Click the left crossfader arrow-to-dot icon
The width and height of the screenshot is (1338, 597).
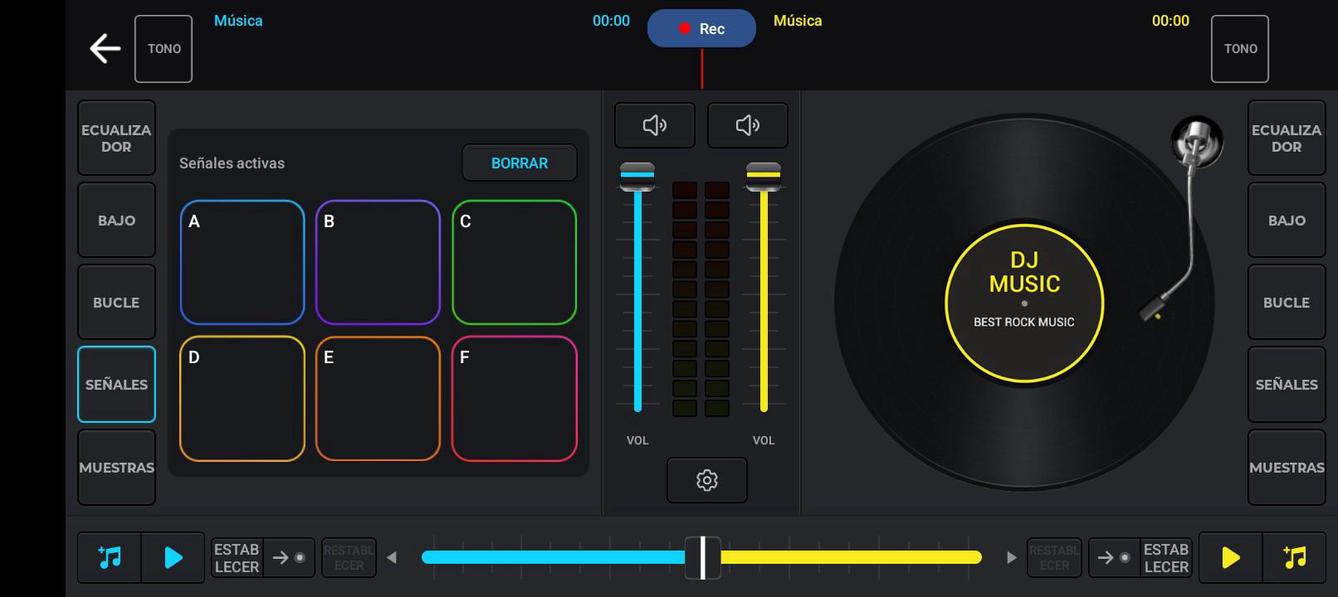pos(289,557)
